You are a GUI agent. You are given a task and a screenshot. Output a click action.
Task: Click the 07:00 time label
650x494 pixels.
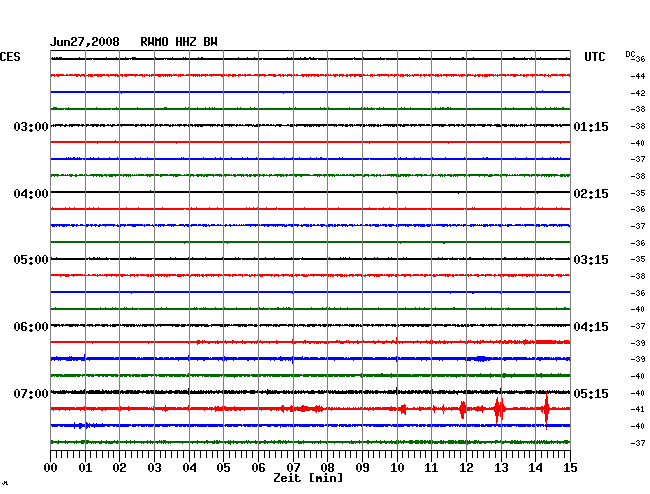[31, 393]
